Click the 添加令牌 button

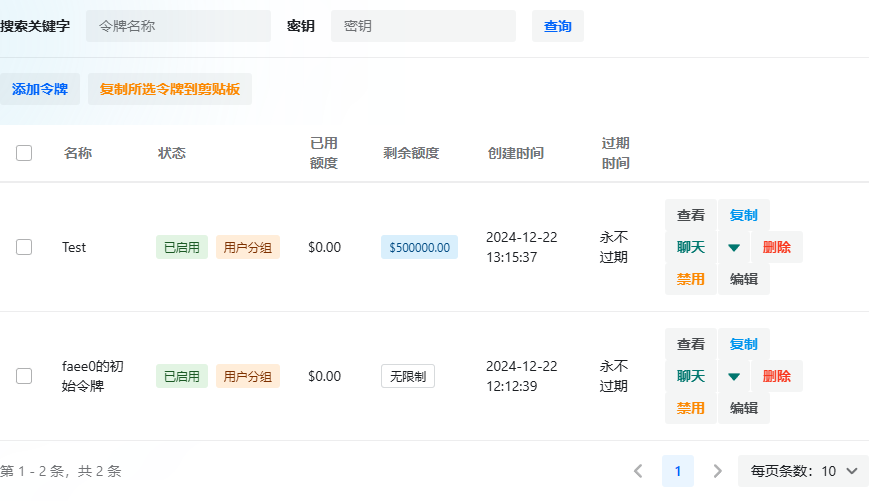[40, 89]
